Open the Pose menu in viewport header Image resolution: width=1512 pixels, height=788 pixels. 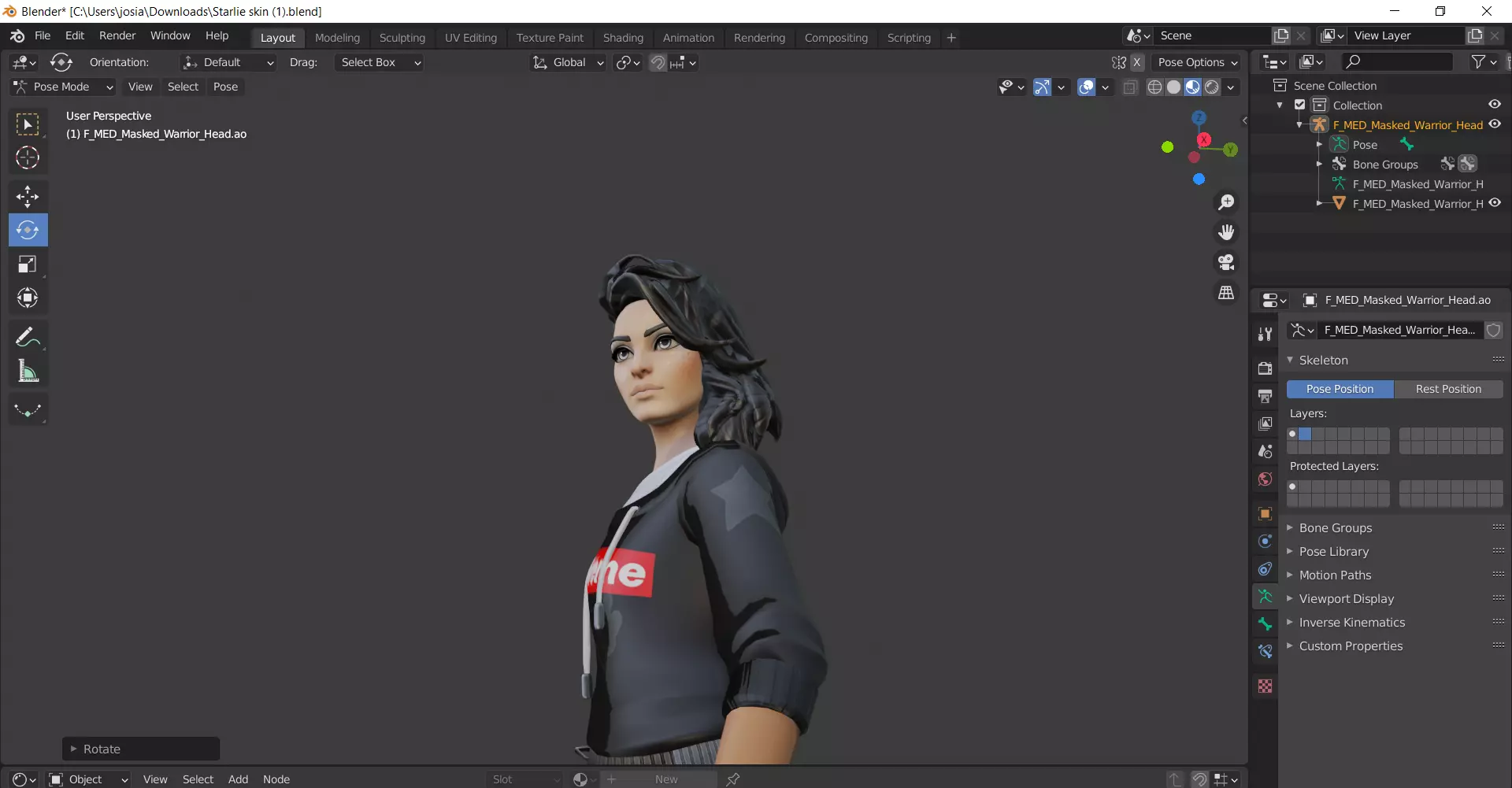tap(225, 87)
